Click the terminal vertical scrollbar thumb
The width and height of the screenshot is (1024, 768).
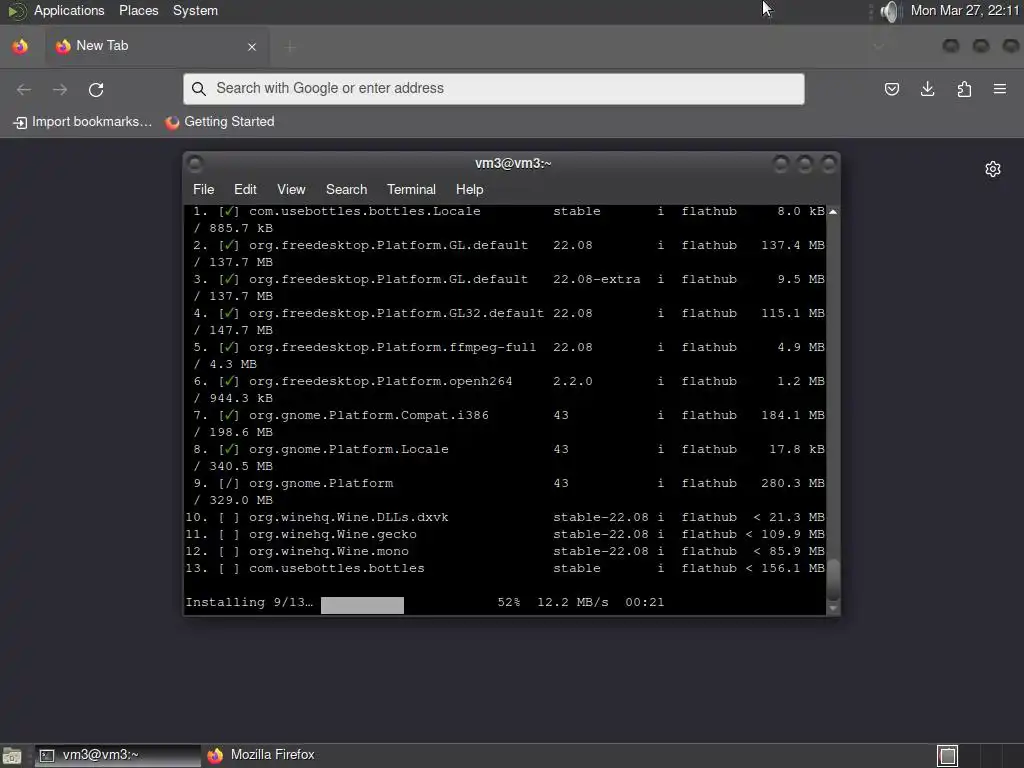click(833, 580)
